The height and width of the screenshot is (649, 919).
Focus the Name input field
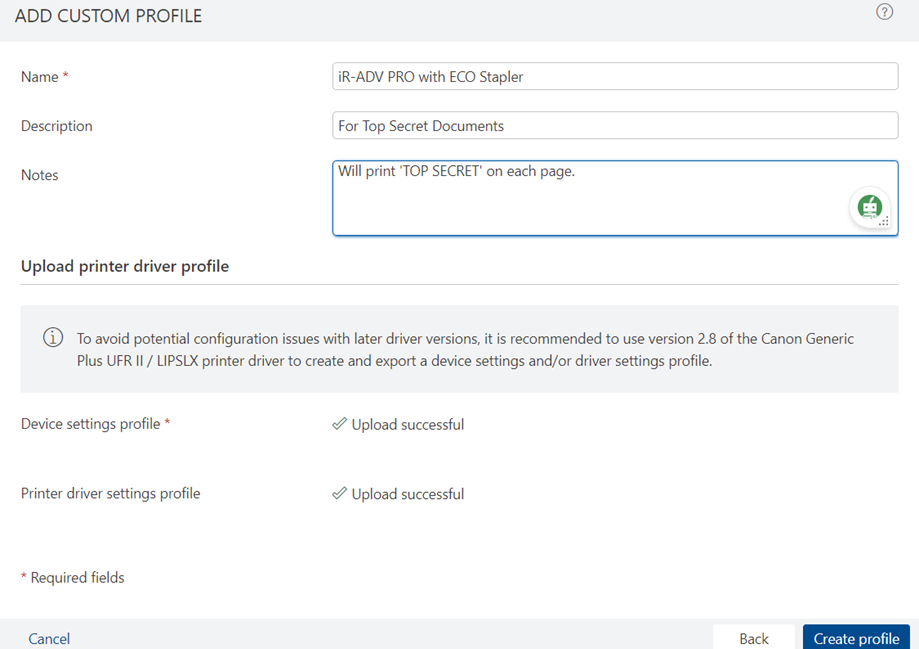615,77
